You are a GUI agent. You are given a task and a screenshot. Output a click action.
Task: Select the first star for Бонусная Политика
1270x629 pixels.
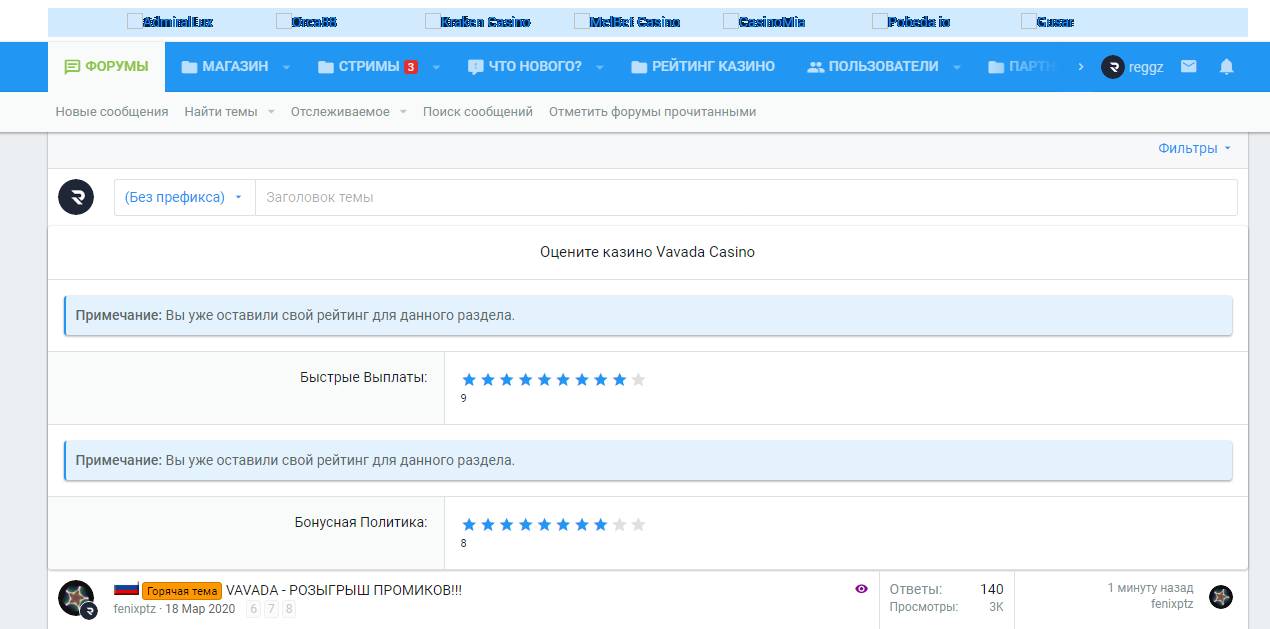tap(469, 524)
